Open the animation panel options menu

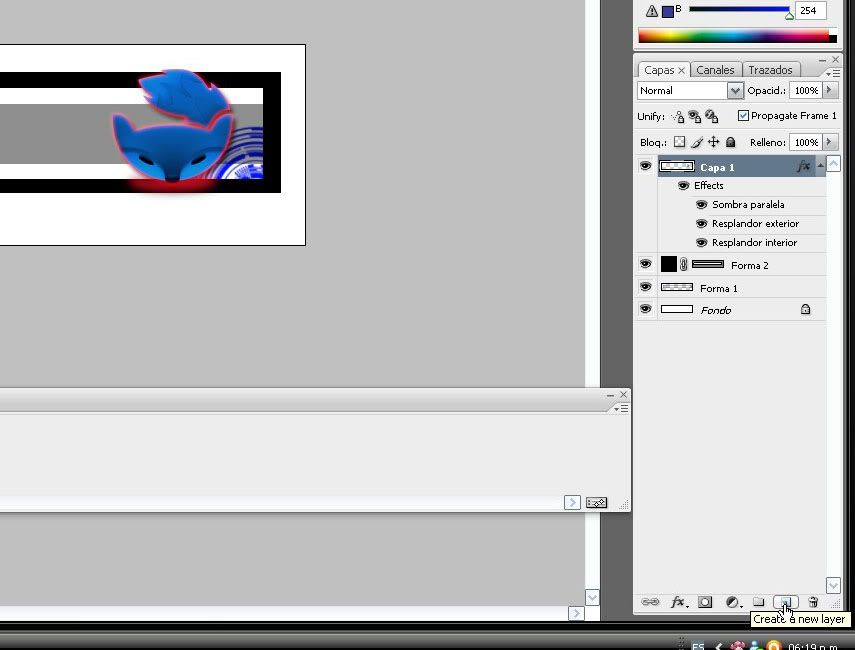tap(621, 408)
